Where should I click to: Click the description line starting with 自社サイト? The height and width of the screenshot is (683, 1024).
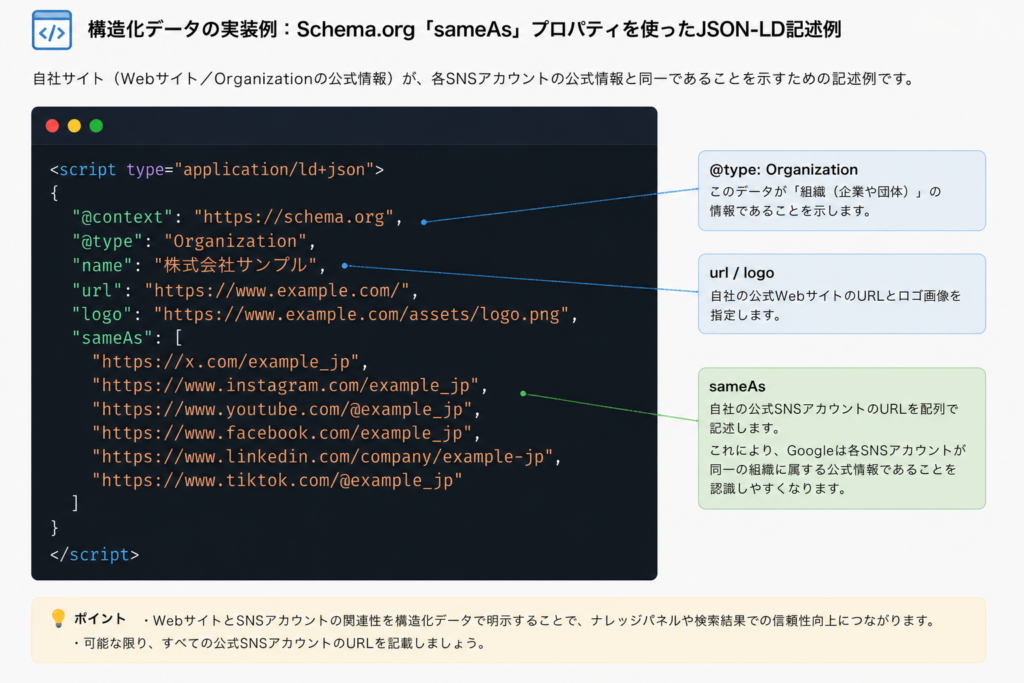(x=474, y=79)
